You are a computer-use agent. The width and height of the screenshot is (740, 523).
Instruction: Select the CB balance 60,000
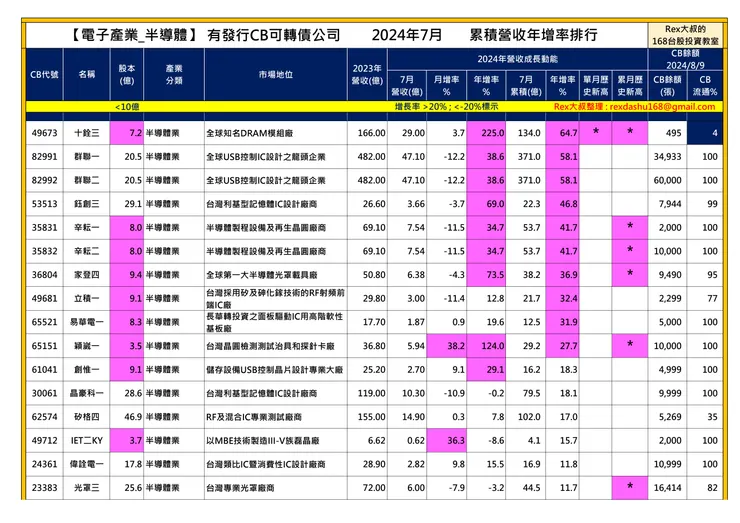[x=667, y=180]
